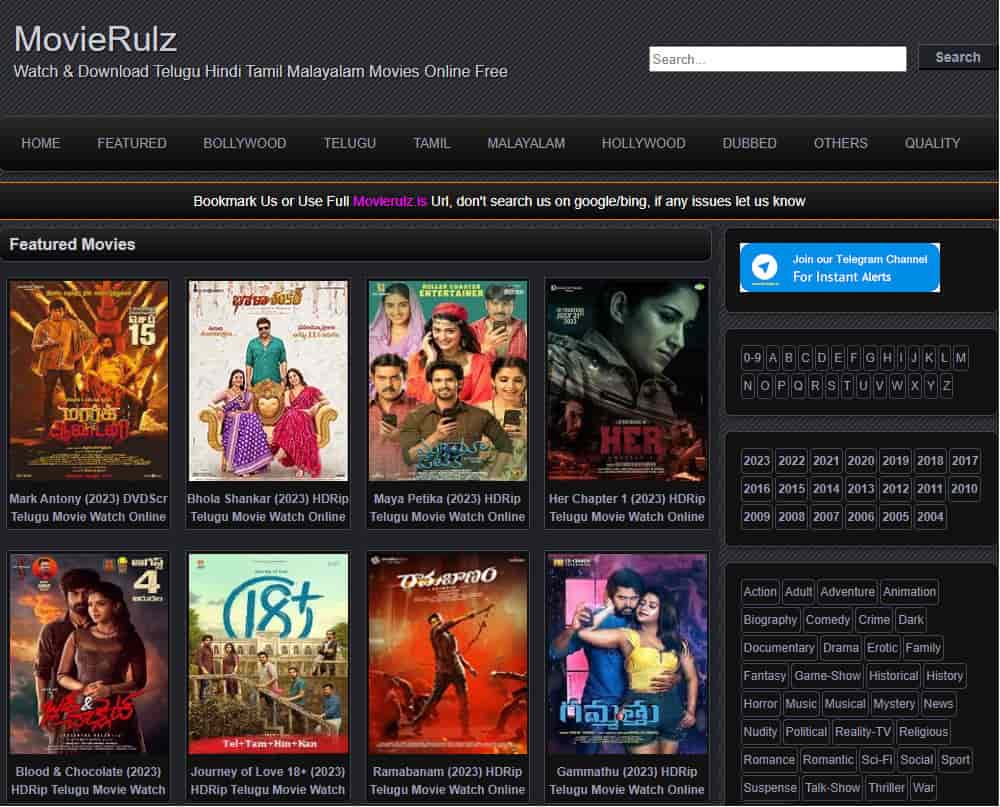Select the Quality menu item

[932, 143]
